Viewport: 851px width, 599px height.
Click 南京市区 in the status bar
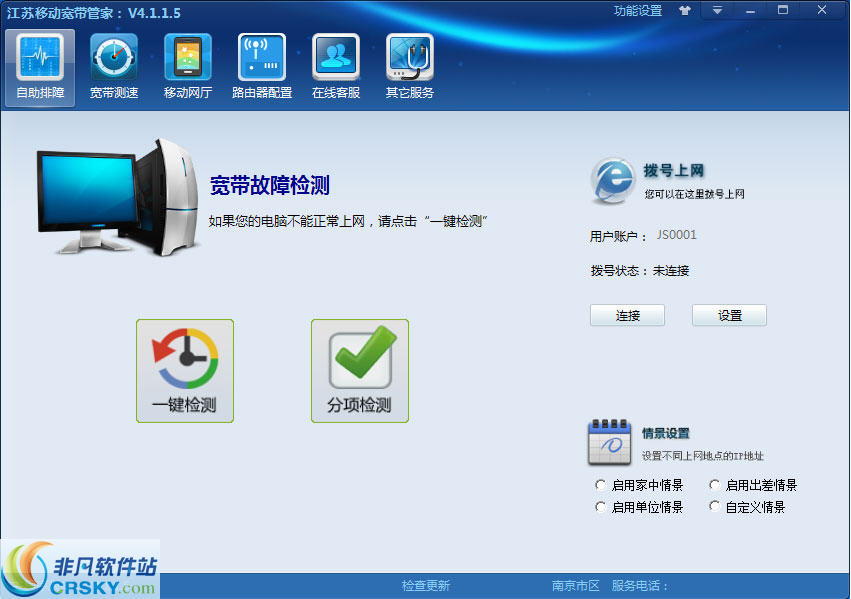click(575, 585)
